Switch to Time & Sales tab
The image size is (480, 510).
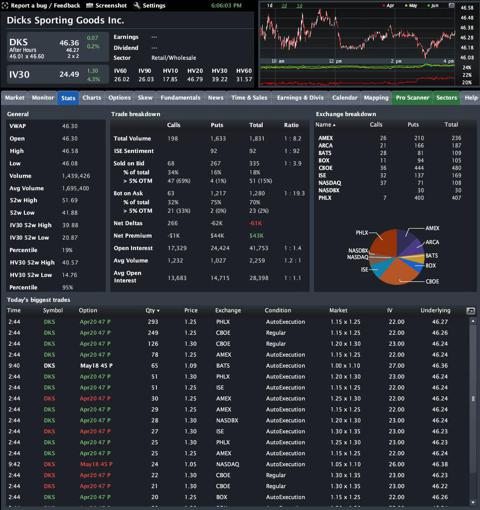pyautogui.click(x=249, y=98)
